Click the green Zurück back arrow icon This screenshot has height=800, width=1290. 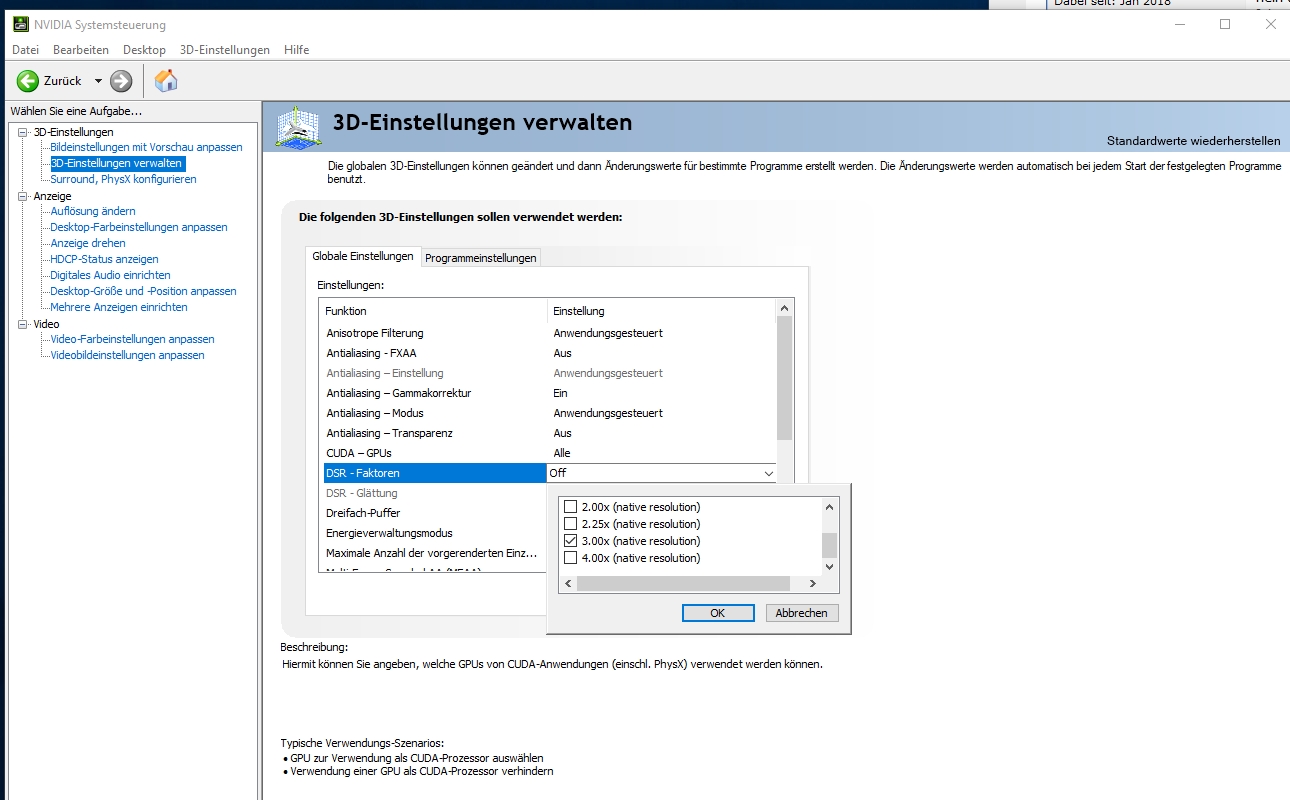pyautogui.click(x=28, y=81)
